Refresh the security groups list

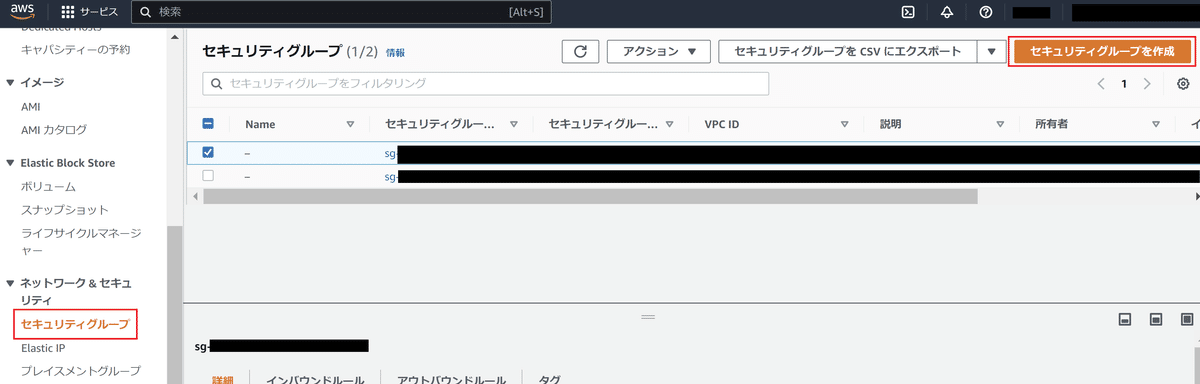click(x=580, y=52)
